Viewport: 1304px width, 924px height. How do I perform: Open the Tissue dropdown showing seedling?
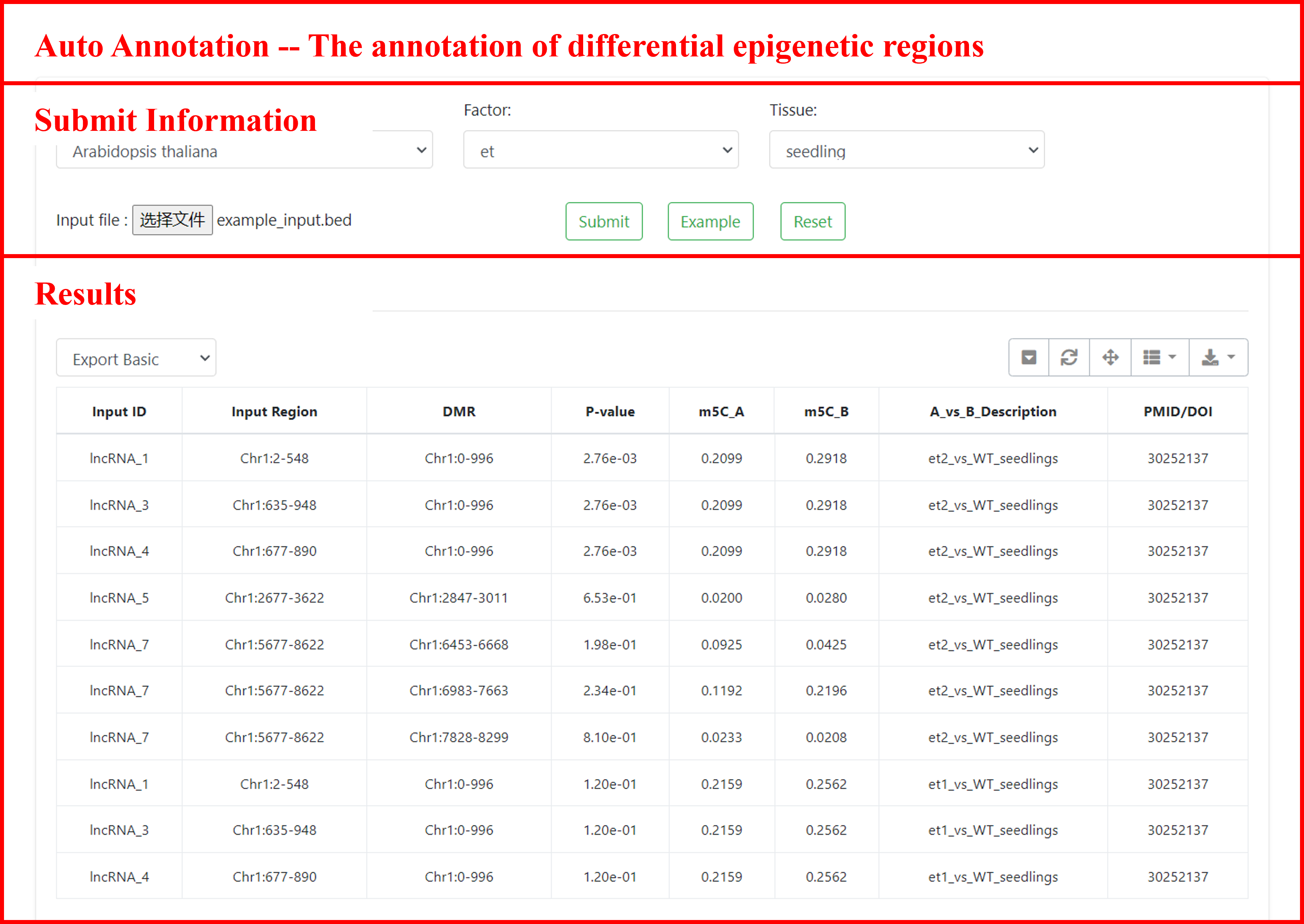[906, 150]
